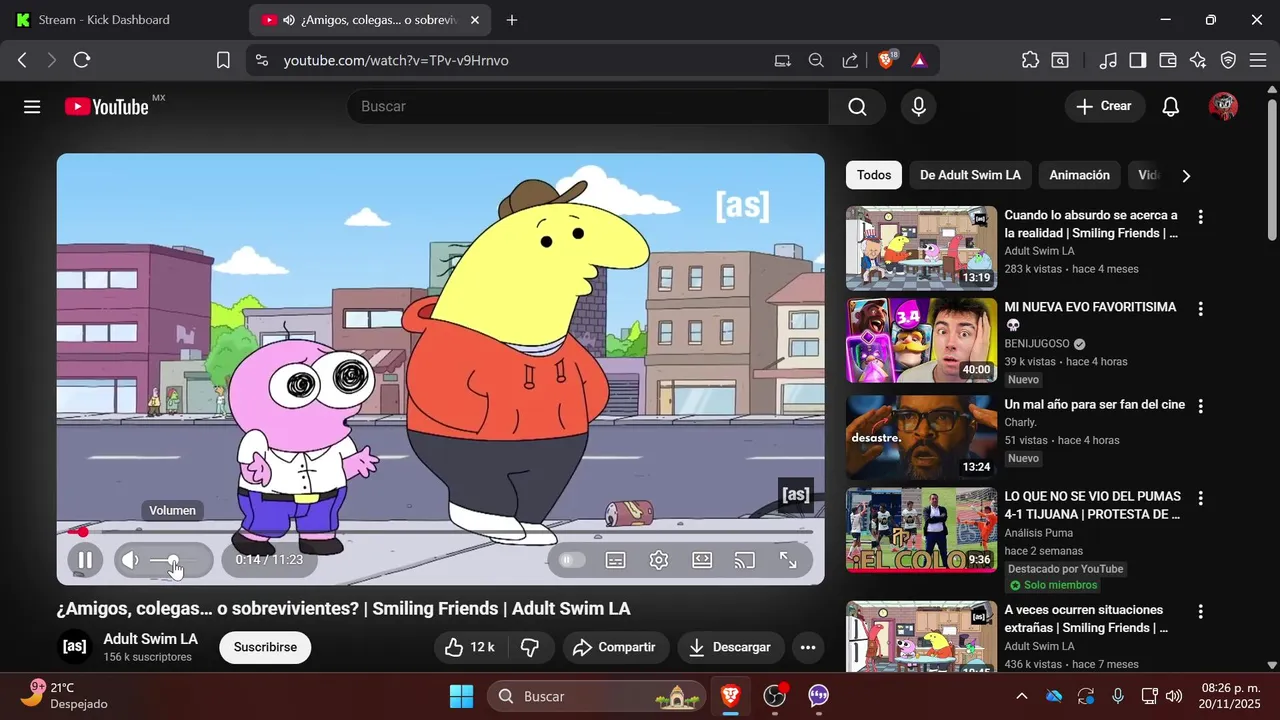Click the YouTube search field
This screenshot has width=1280, height=720.
[x=588, y=106]
